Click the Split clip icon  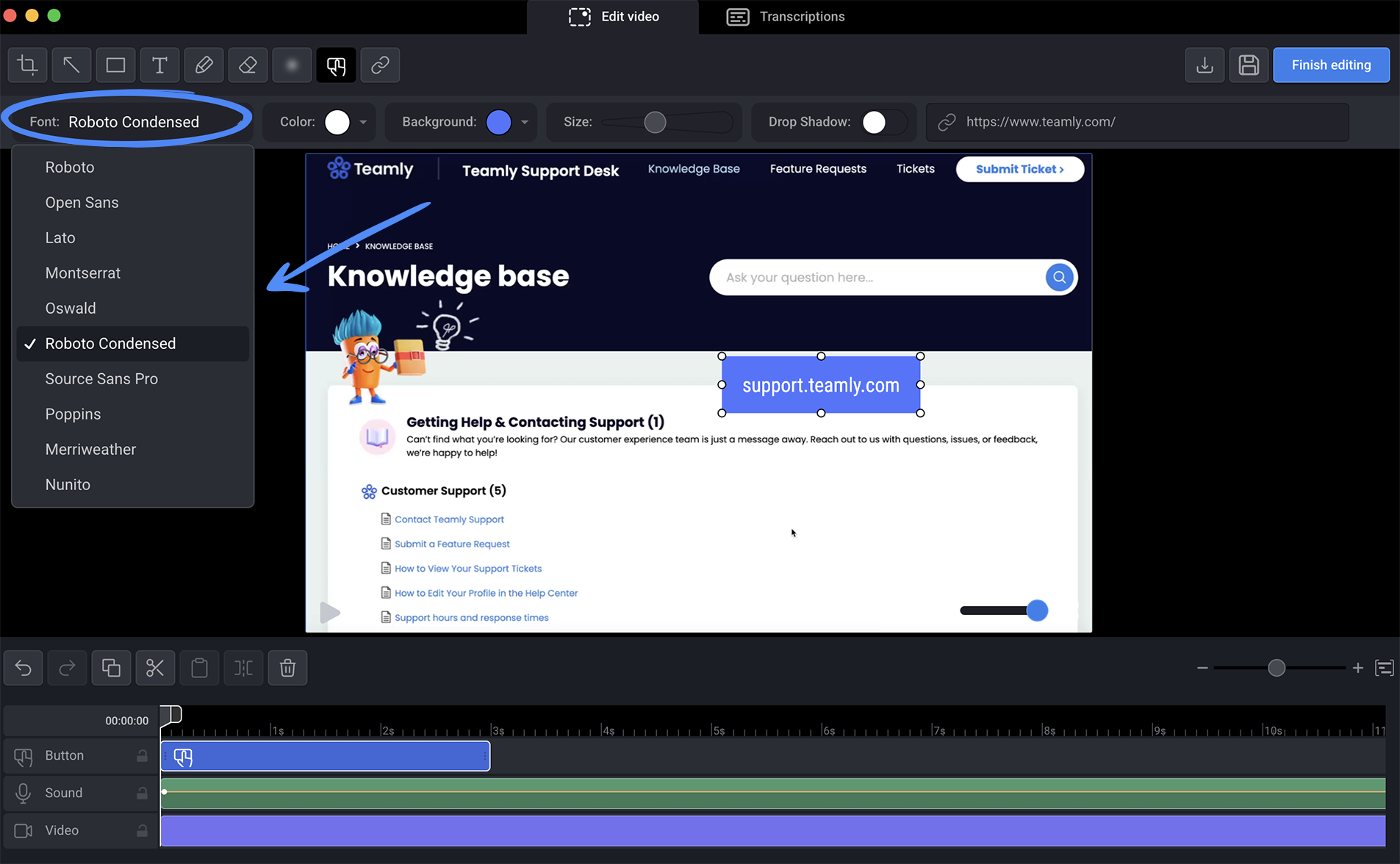tap(243, 668)
